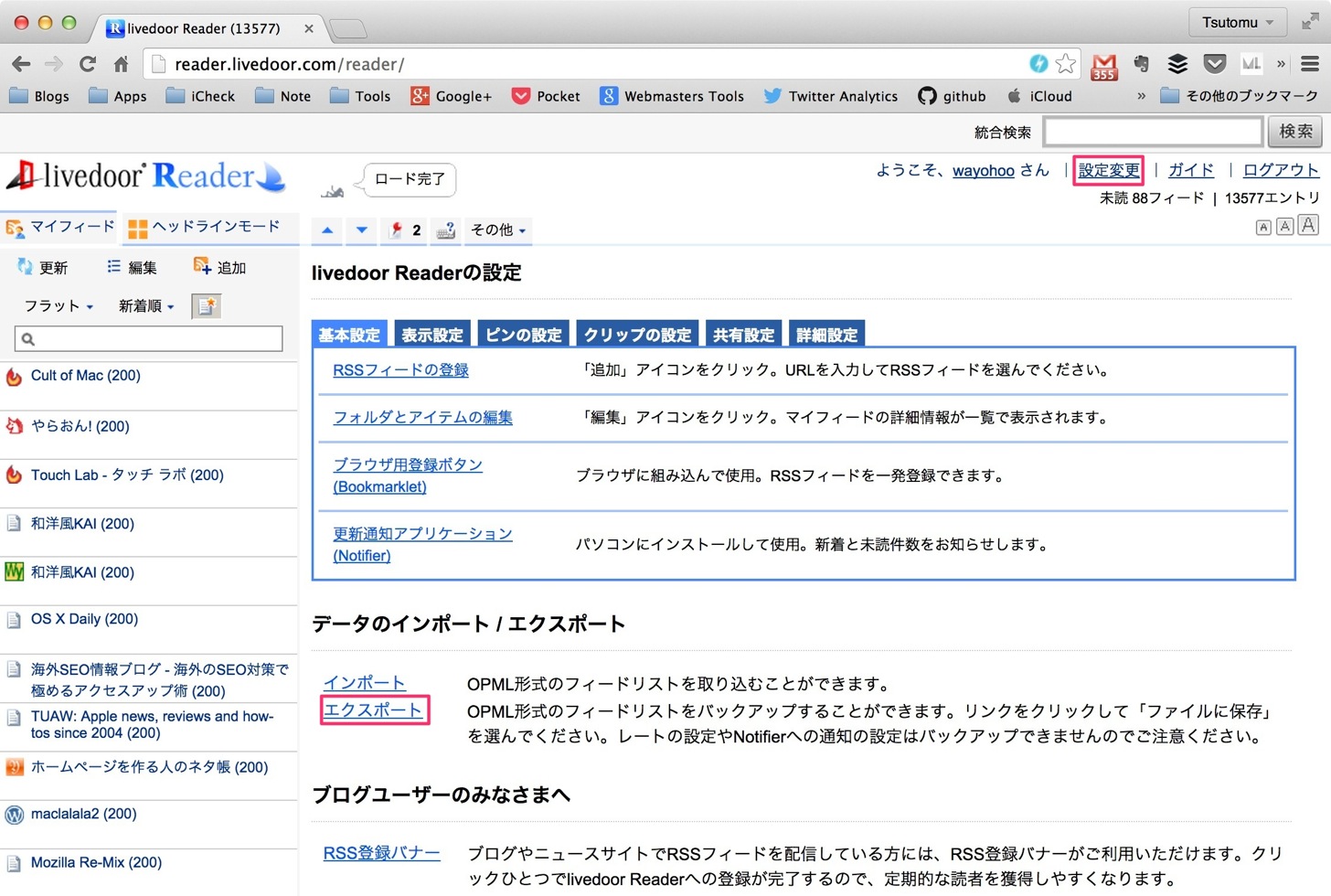Open the ガイド link
1331x896 pixels.
tap(1191, 170)
